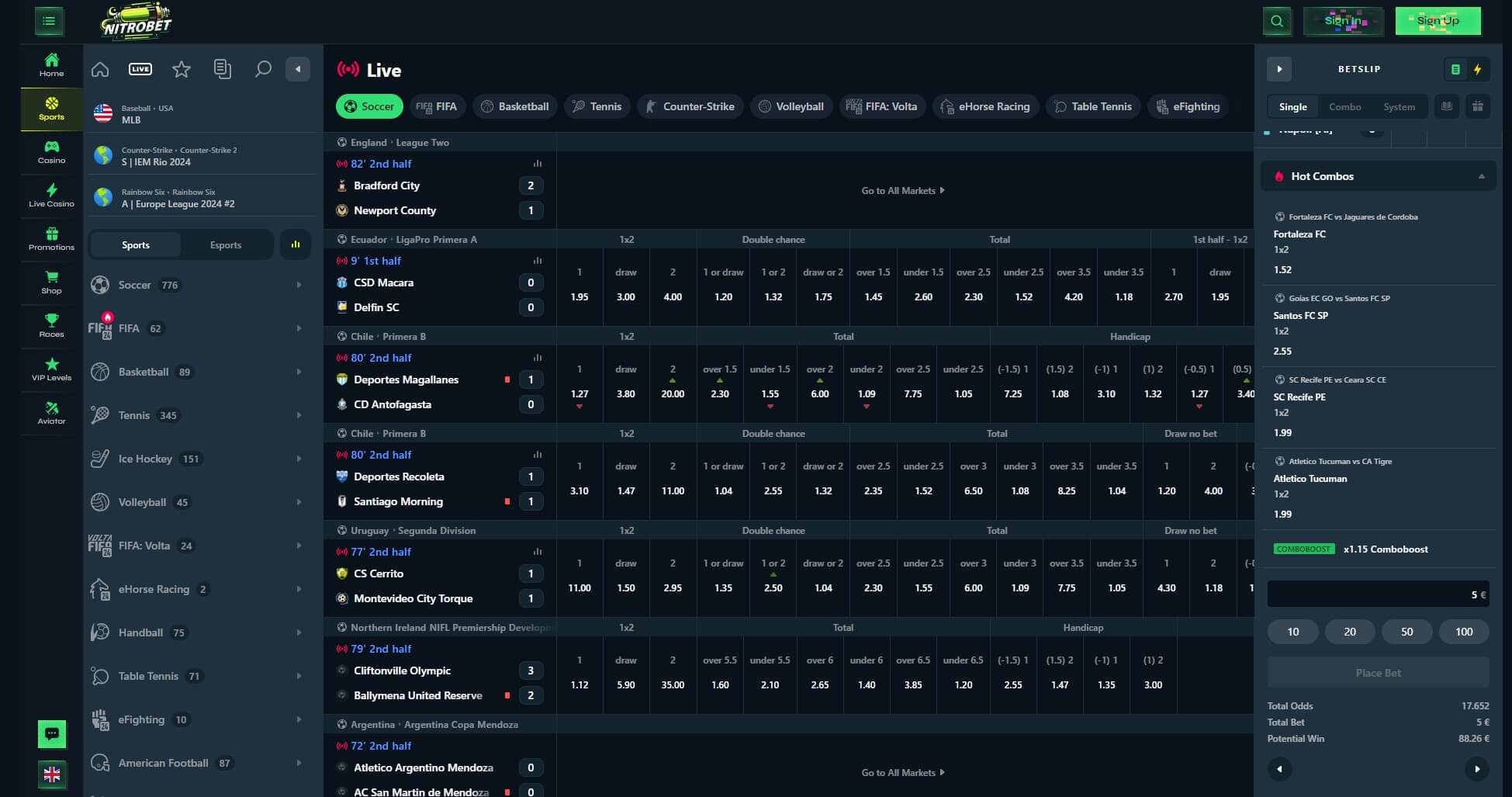Open betslip book icon
Screen dimensions: 1512x797
click(1447, 106)
